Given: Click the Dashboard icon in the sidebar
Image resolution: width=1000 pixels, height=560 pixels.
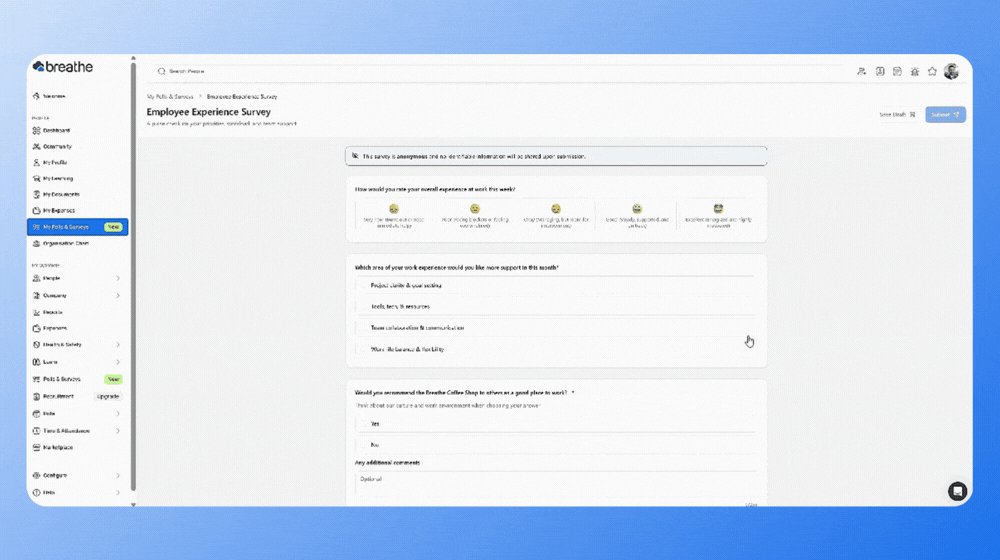Looking at the screenshot, I should (x=36, y=130).
